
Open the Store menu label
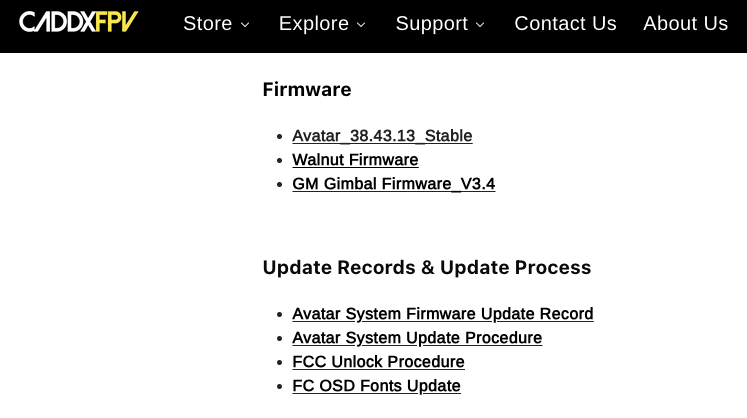tap(208, 23)
